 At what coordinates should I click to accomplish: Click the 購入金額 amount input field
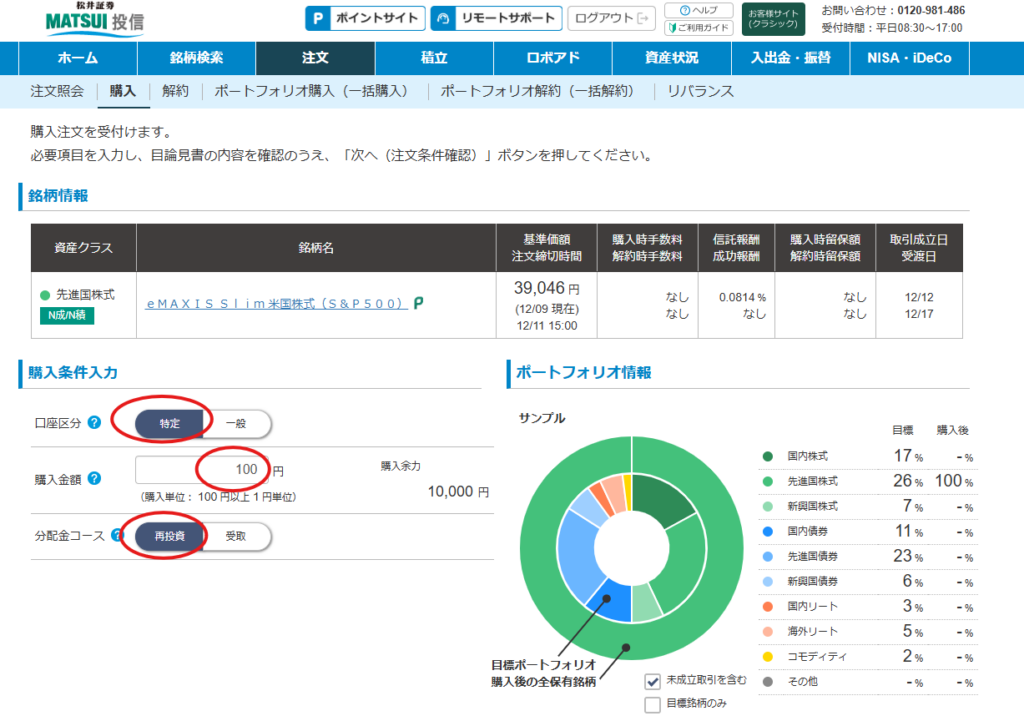[202, 470]
